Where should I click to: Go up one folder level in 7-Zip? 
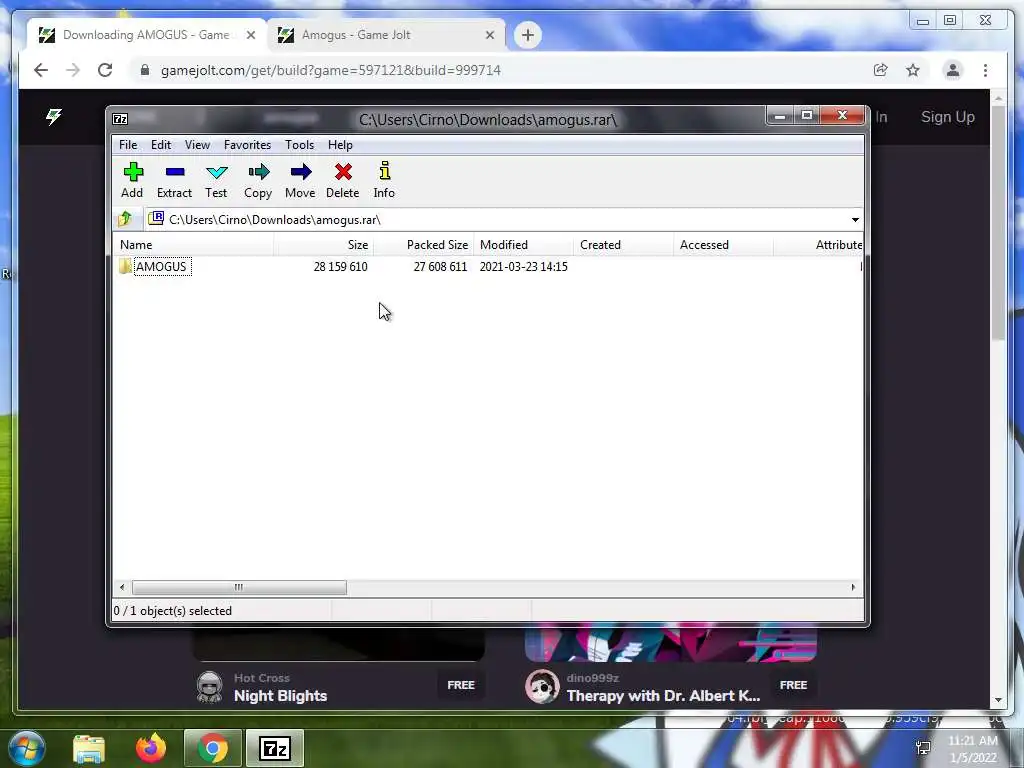pos(125,219)
